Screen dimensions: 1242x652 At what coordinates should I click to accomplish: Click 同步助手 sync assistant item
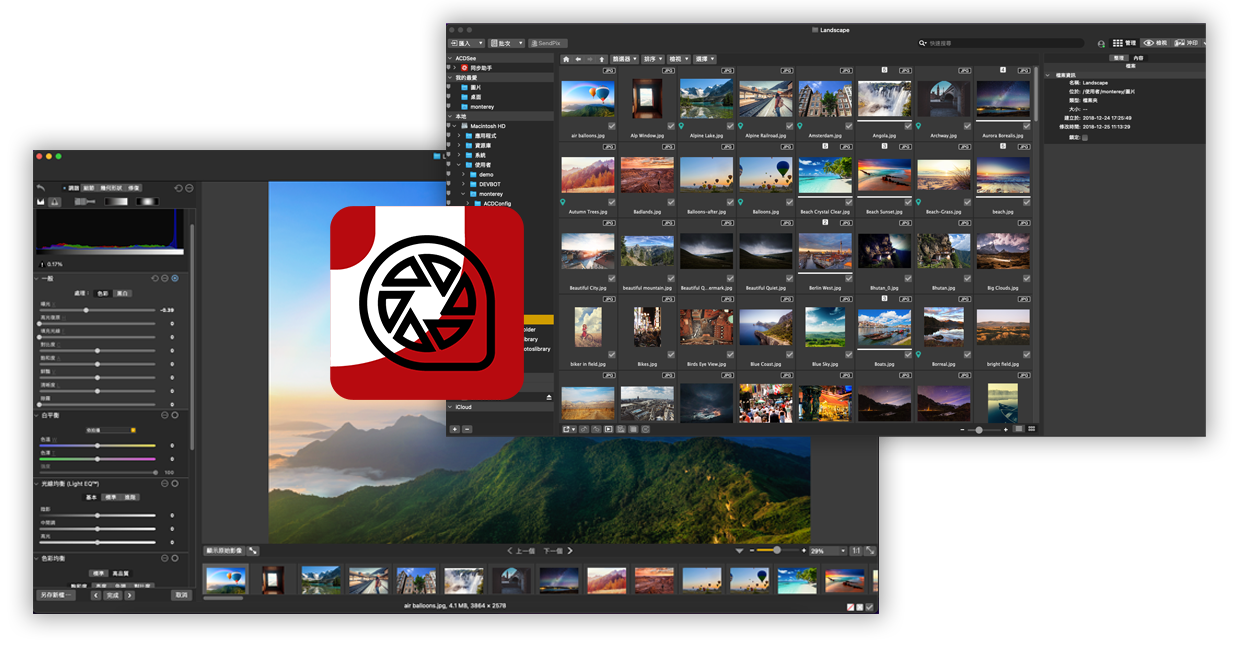click(x=481, y=68)
